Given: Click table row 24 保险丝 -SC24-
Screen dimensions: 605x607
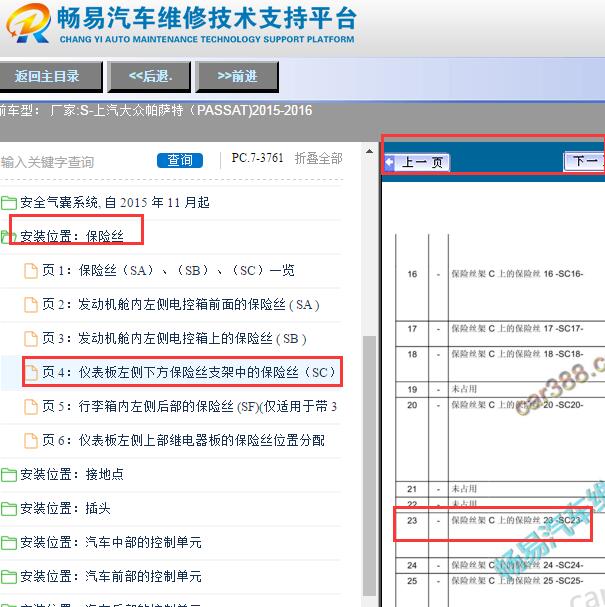Looking at the screenshot, I should (500, 565).
